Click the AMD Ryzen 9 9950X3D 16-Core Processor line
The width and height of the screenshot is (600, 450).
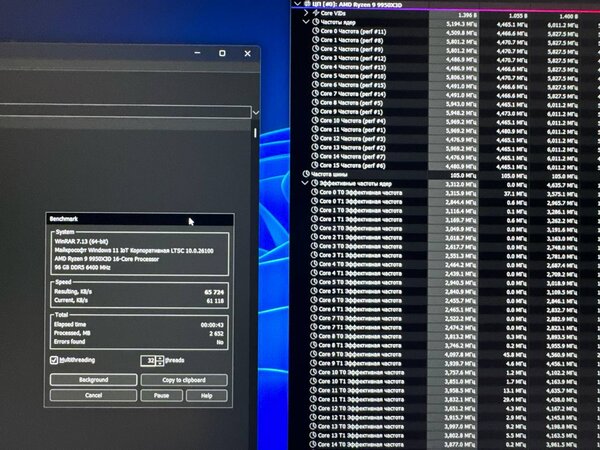pos(107,259)
